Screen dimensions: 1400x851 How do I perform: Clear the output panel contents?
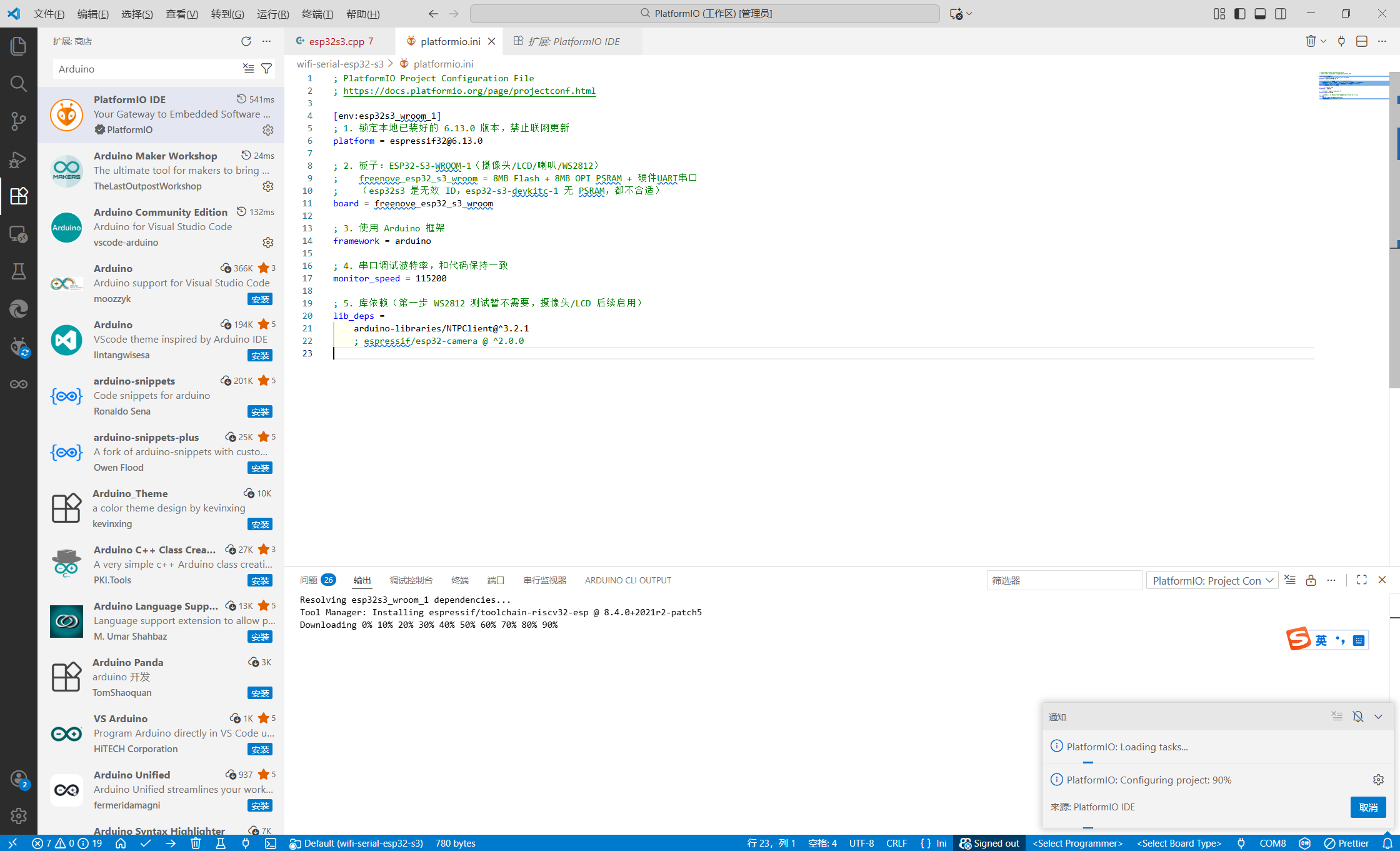click(x=1290, y=580)
